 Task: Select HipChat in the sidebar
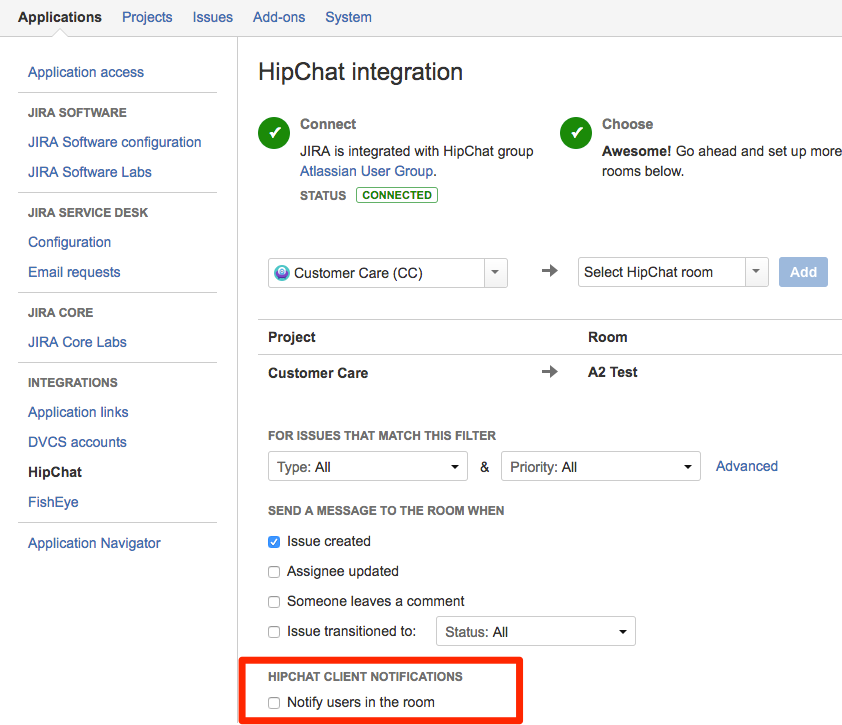pyautogui.click(x=55, y=472)
